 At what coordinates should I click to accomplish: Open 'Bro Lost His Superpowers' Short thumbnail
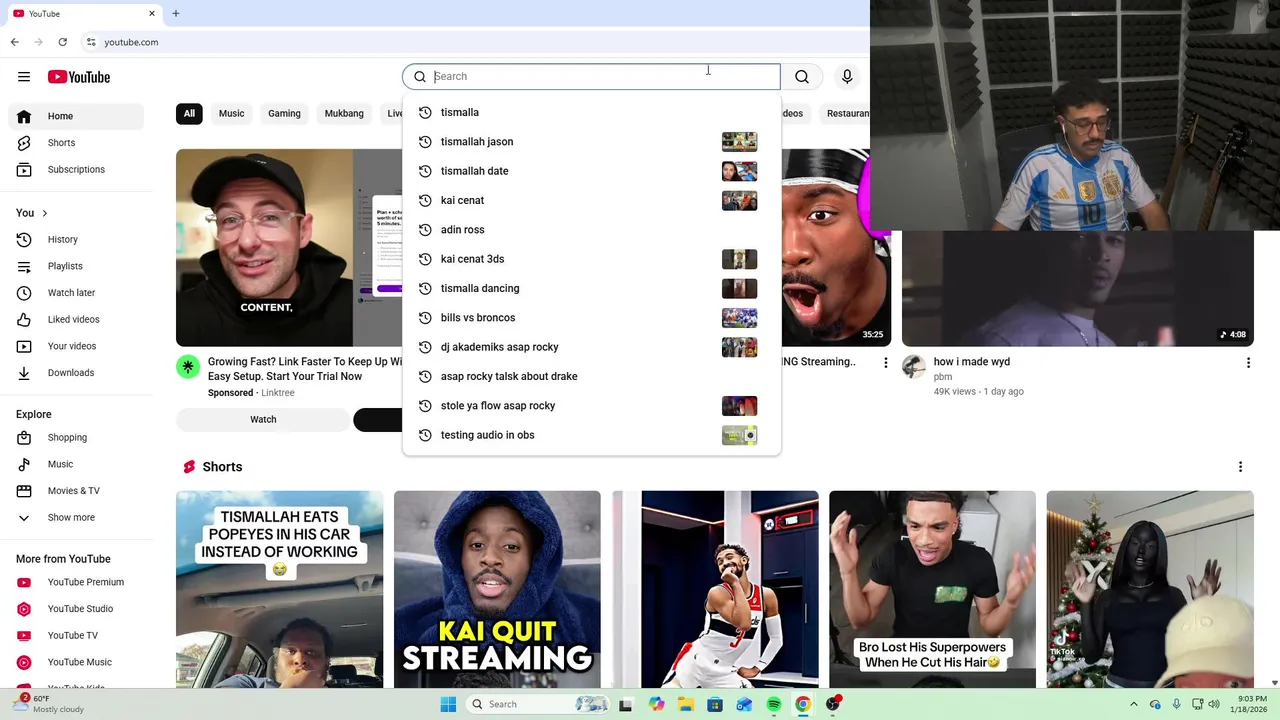click(932, 590)
